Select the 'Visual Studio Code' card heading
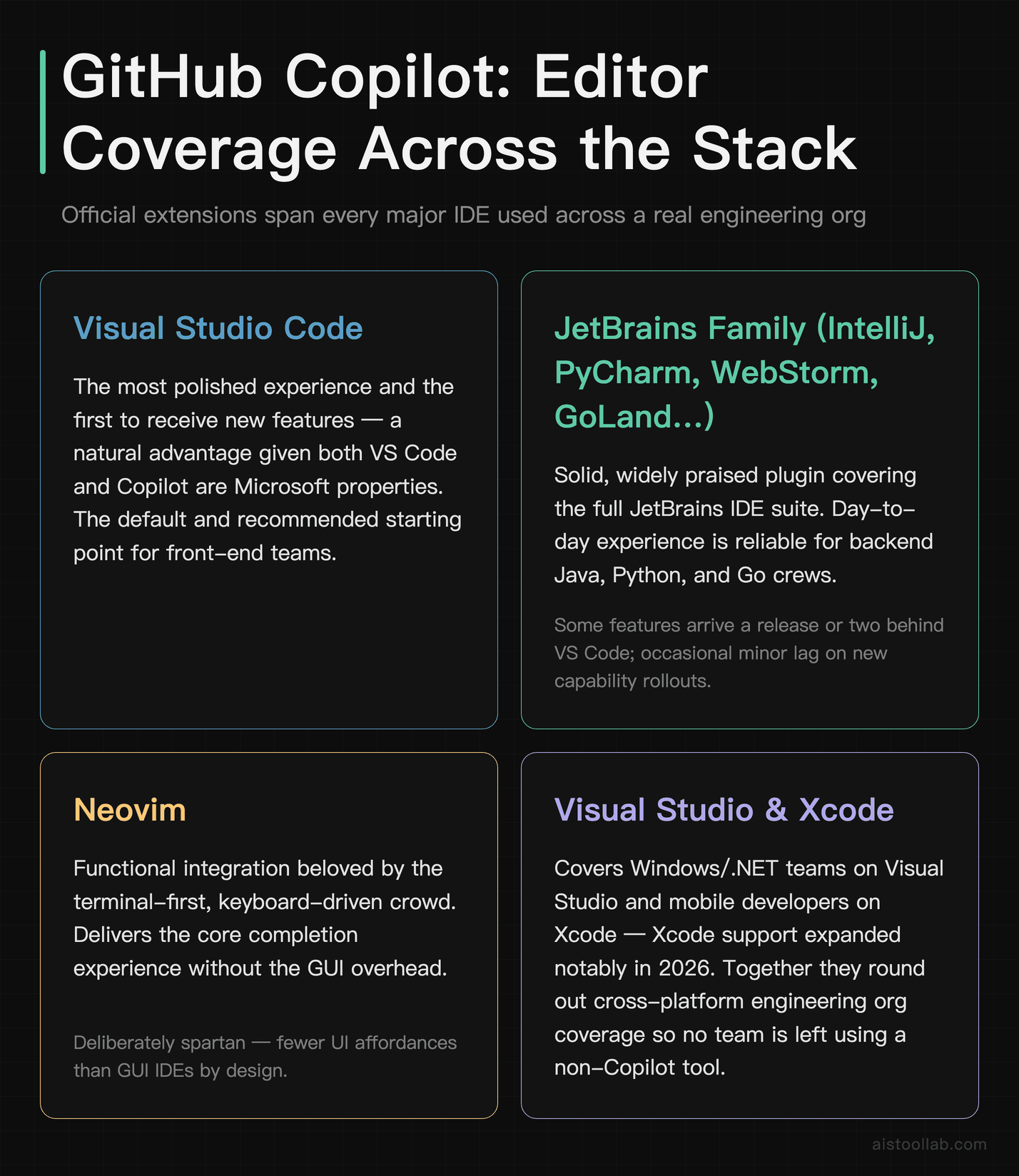 pos(218,328)
